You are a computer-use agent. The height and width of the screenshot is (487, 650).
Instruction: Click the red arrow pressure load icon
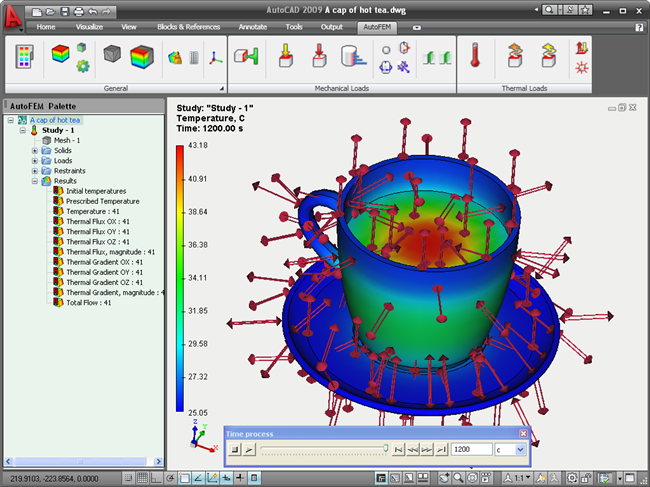coord(319,56)
